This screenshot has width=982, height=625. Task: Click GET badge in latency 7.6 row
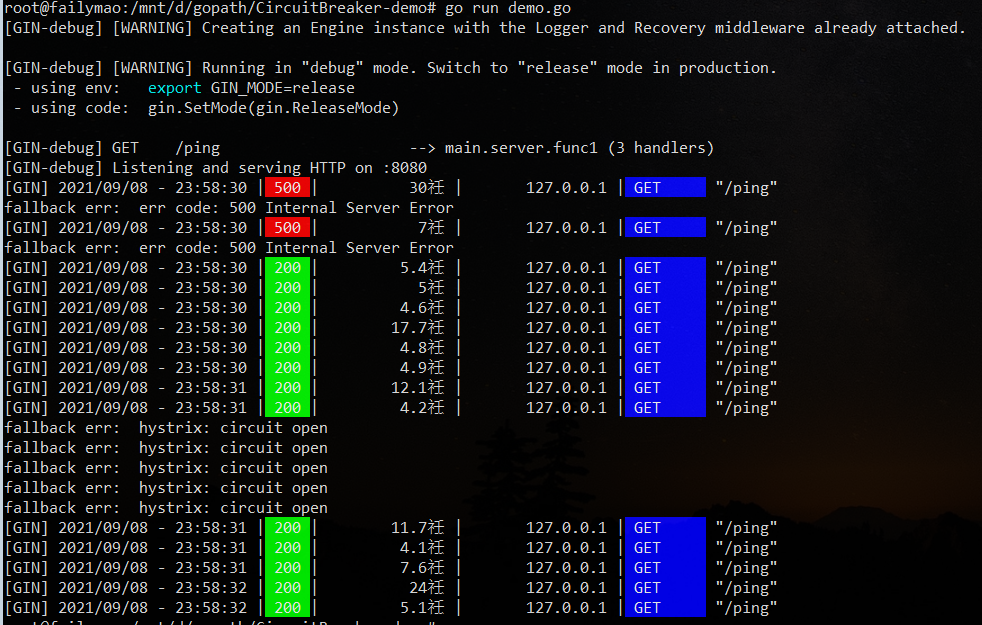[x=665, y=568]
